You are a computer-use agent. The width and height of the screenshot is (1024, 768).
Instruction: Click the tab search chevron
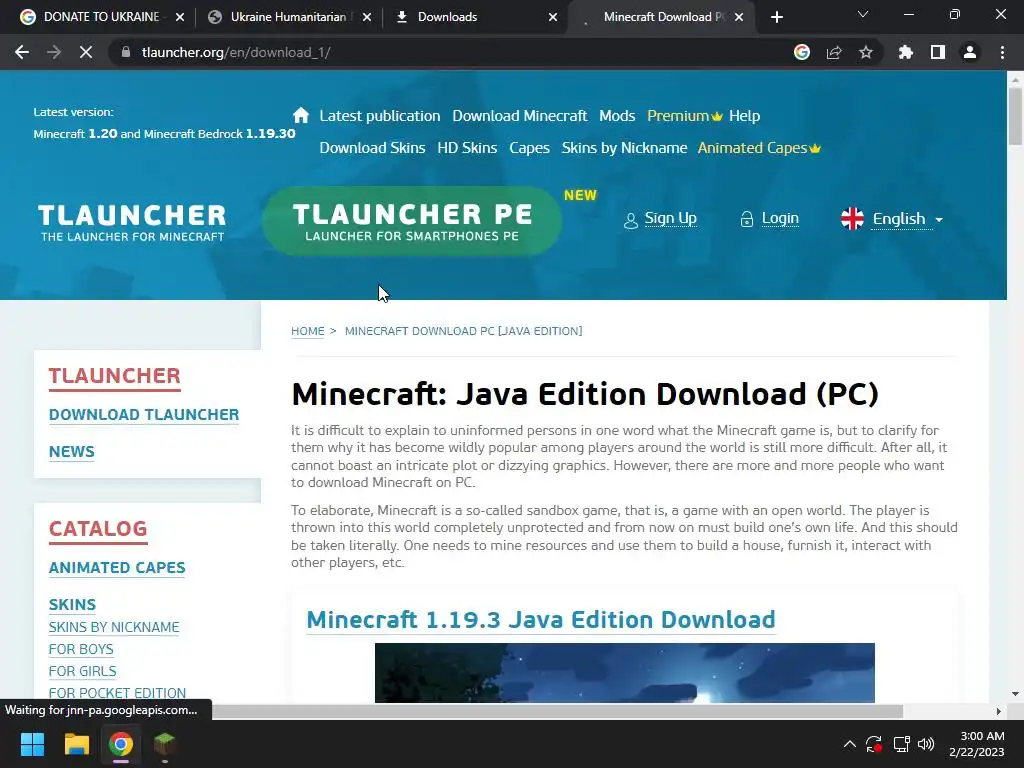(863, 14)
